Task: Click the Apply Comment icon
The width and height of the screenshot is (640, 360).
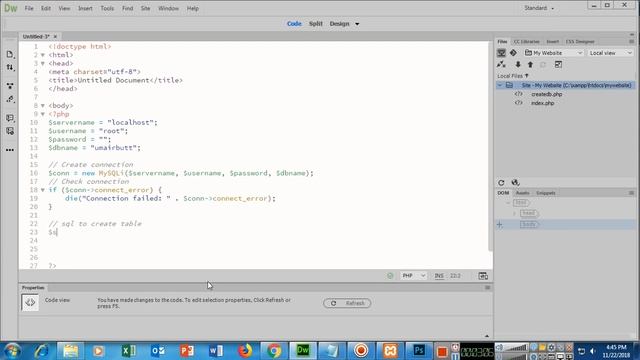Action: click(x=10, y=118)
